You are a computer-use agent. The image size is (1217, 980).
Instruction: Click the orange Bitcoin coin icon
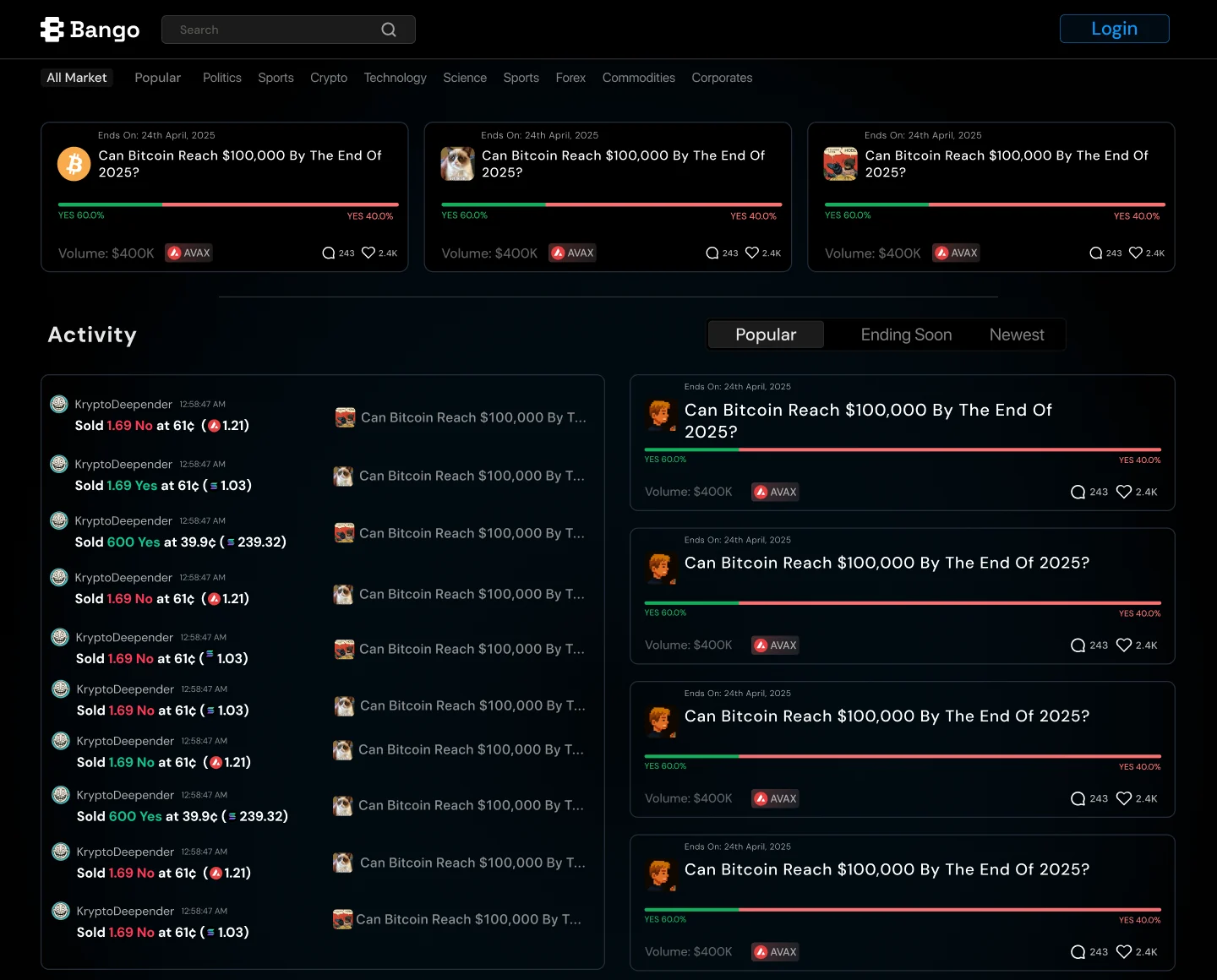pyautogui.click(x=74, y=164)
